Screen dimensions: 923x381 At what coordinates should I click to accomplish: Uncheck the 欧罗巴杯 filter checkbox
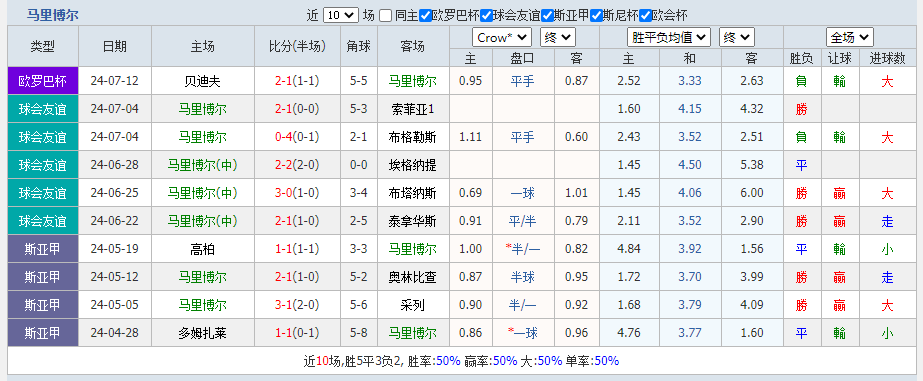pyautogui.click(x=425, y=15)
